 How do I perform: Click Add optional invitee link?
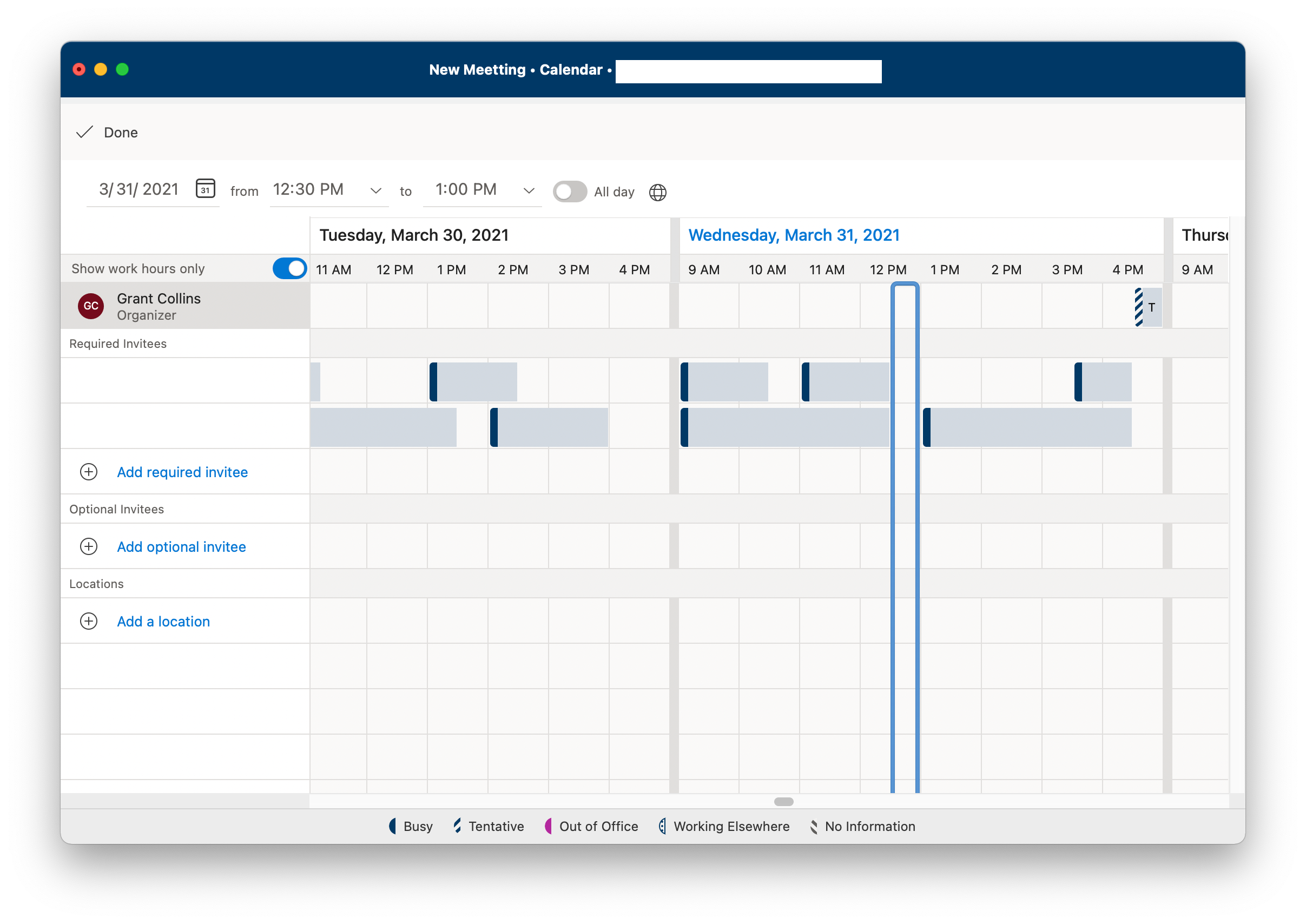pyautogui.click(x=181, y=546)
